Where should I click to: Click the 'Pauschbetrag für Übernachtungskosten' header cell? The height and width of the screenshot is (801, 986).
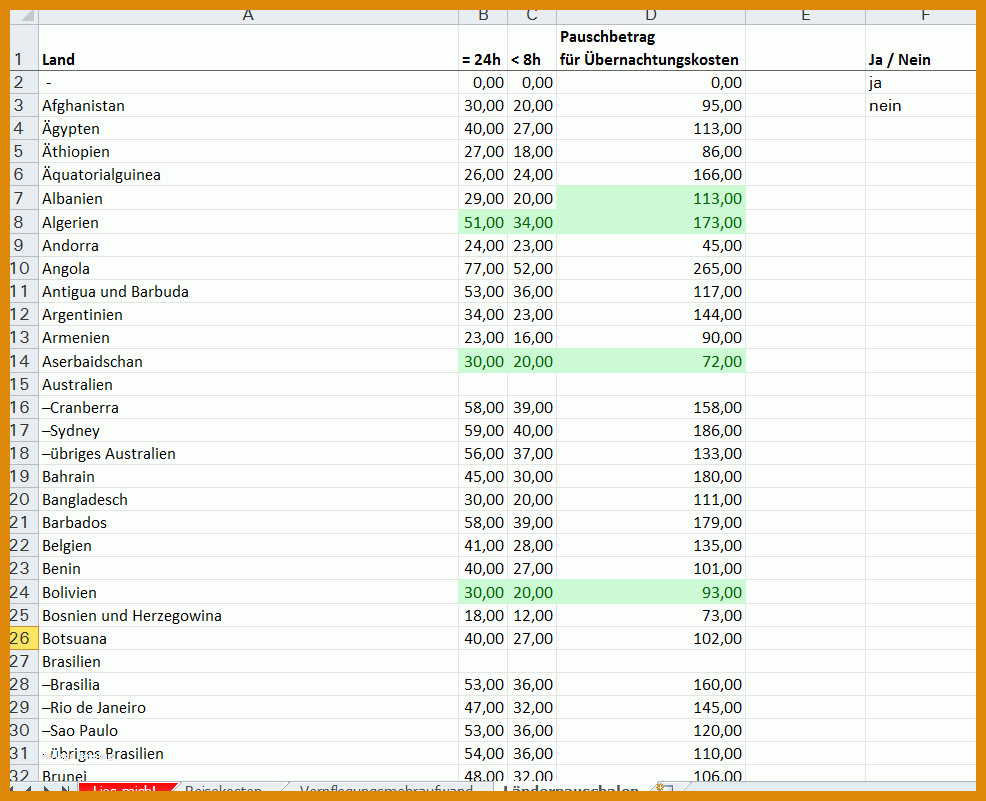[651, 48]
